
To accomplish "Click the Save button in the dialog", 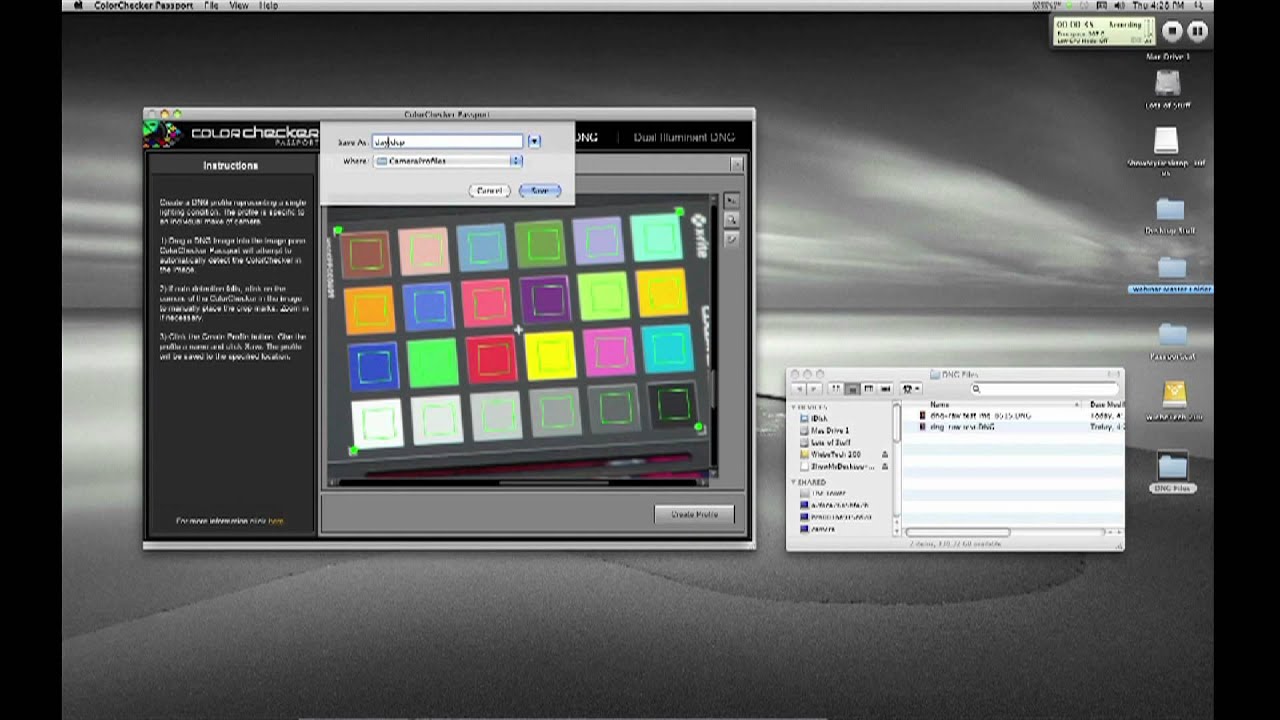I will tap(540, 190).
